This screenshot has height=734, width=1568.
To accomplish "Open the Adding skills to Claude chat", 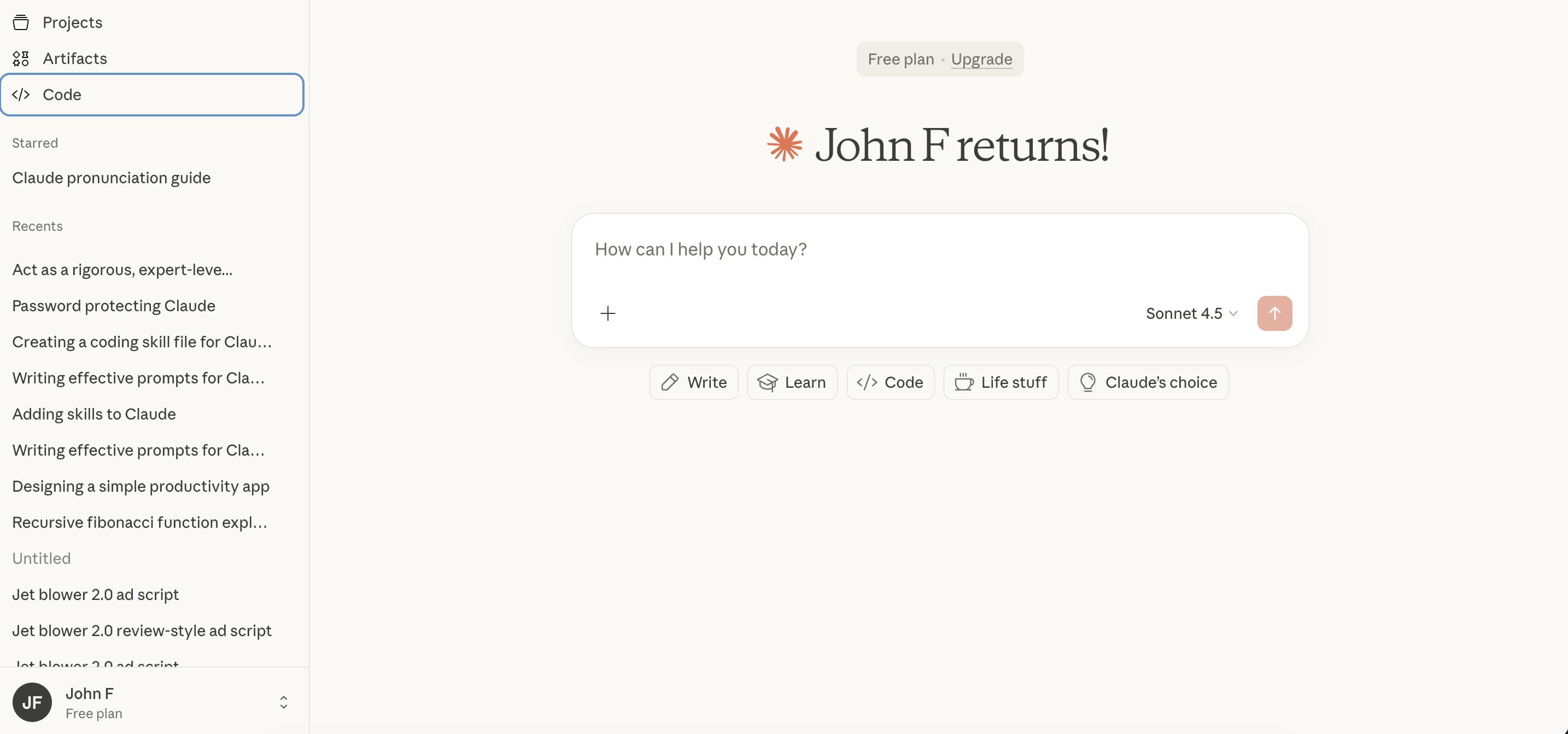I will click(93, 414).
